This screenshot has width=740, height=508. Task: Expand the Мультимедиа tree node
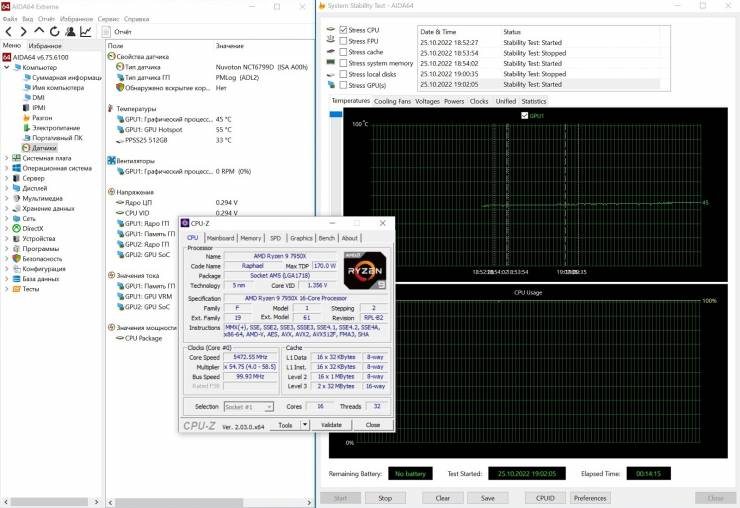pyautogui.click(x=7, y=198)
